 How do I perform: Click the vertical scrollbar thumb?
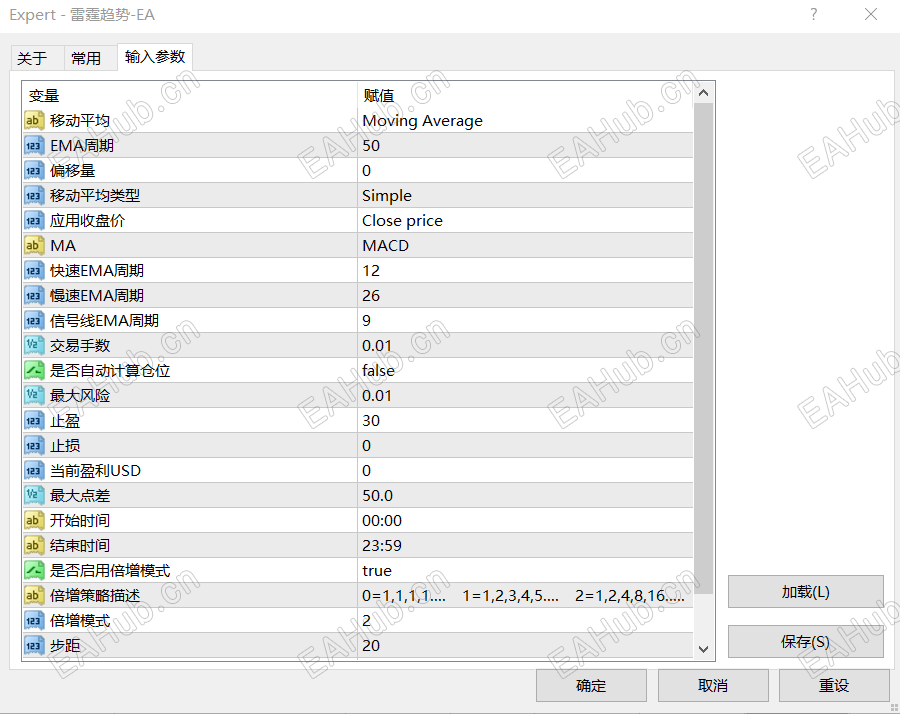[704, 348]
